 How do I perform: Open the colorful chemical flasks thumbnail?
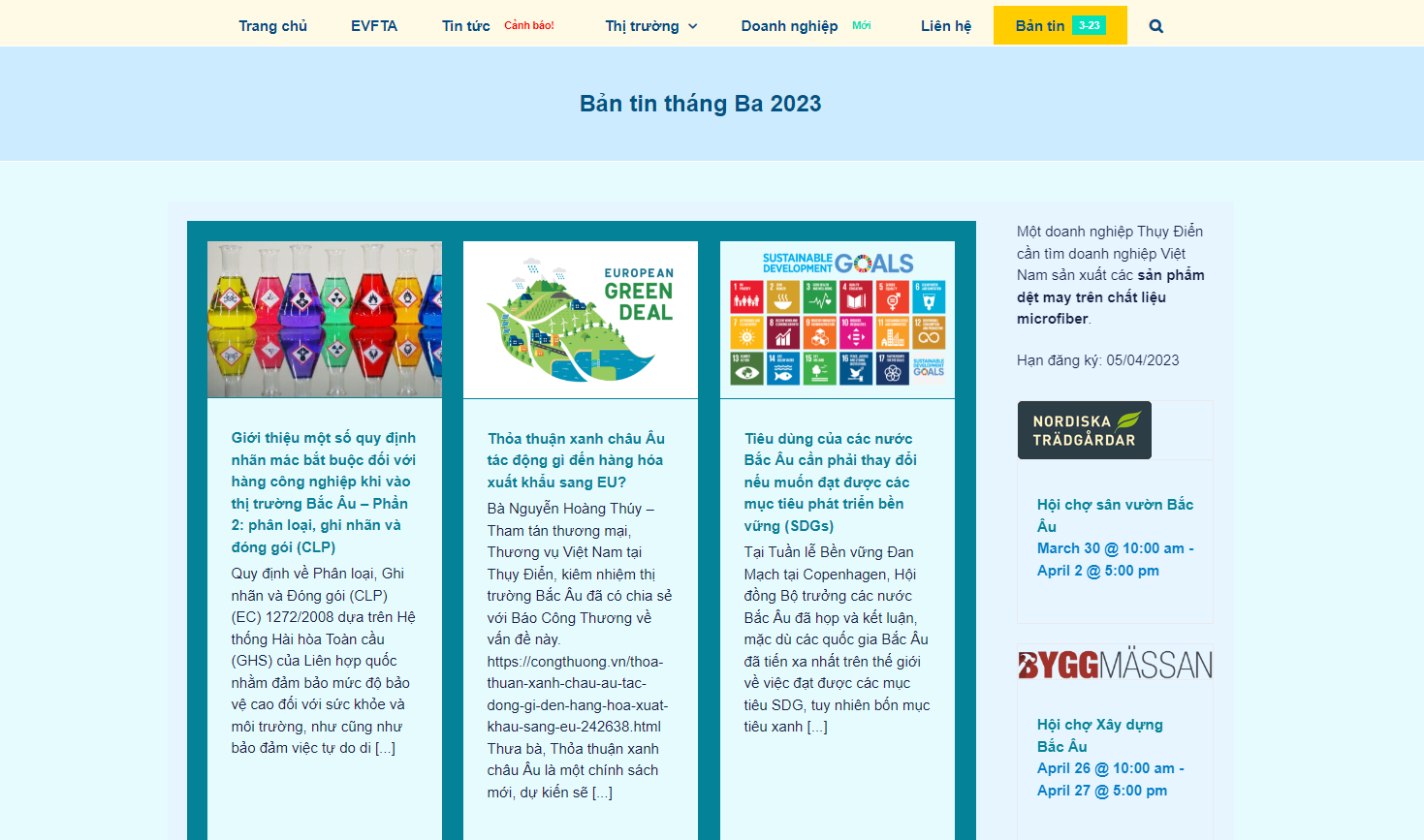(324, 319)
